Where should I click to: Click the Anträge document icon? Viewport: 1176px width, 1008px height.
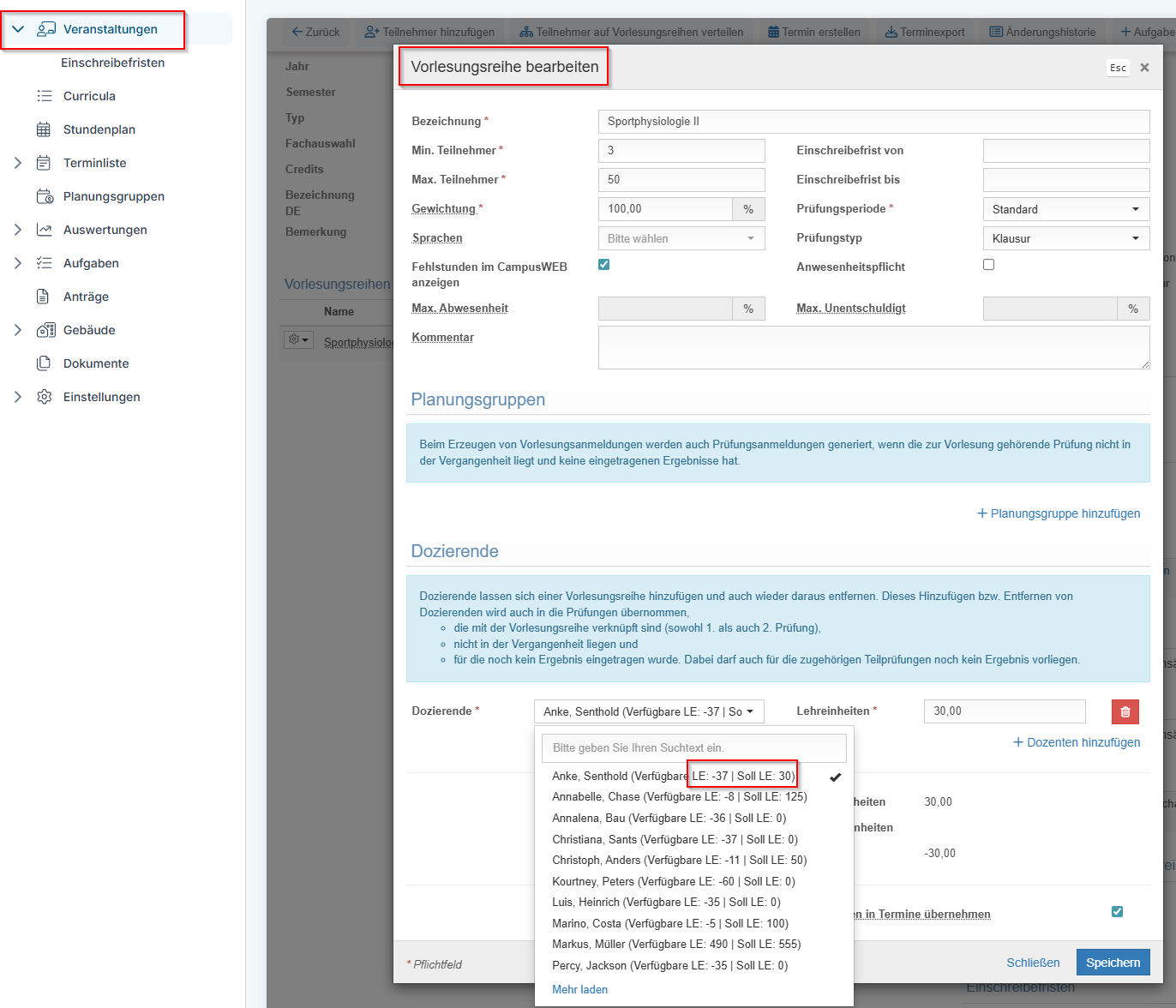click(x=44, y=297)
